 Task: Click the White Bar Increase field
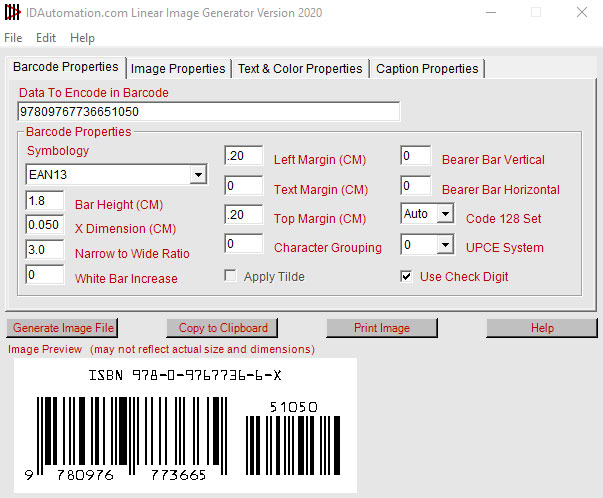tap(45, 275)
